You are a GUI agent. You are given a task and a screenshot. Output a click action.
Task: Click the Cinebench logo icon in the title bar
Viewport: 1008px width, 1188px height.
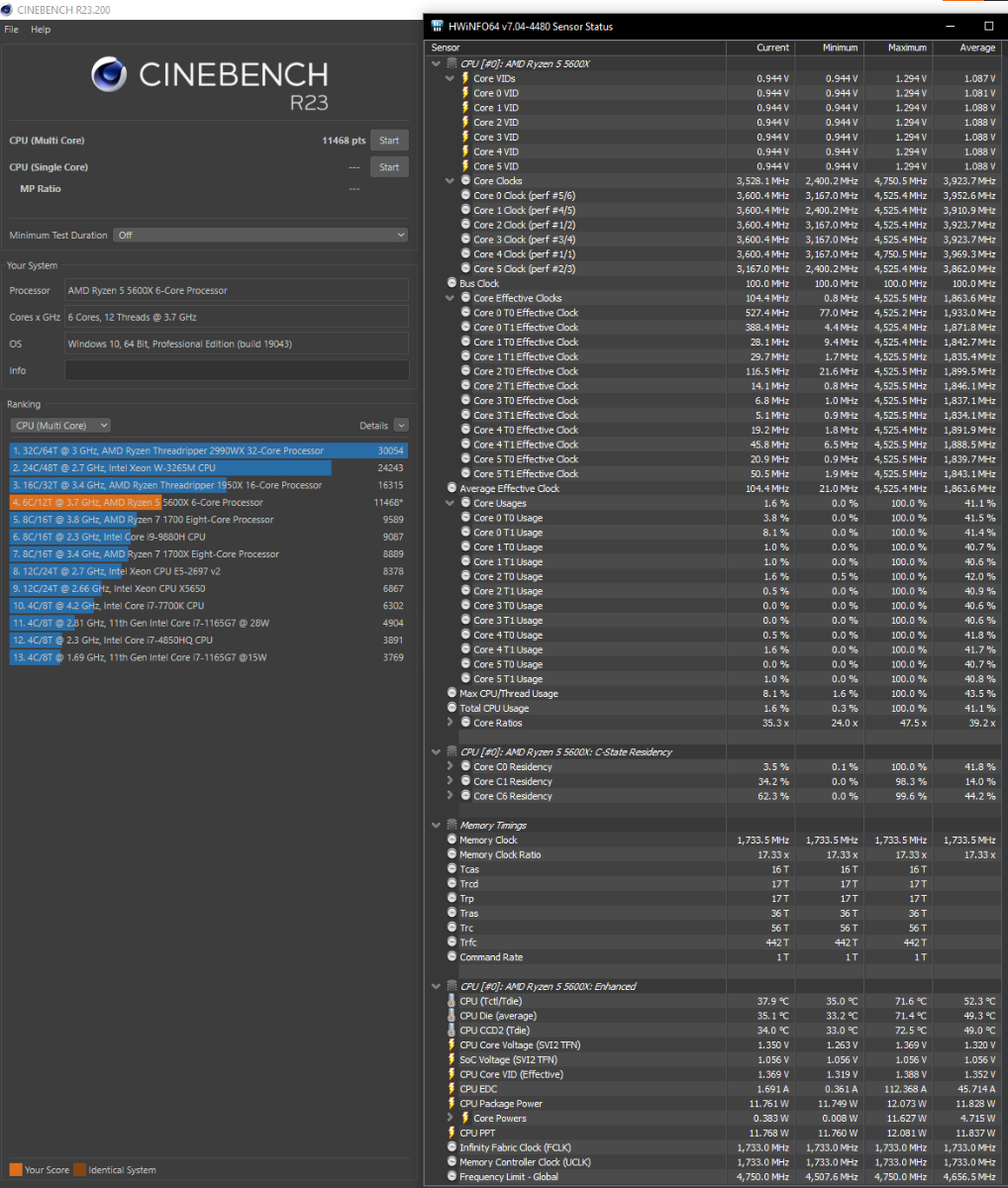pos(9,9)
